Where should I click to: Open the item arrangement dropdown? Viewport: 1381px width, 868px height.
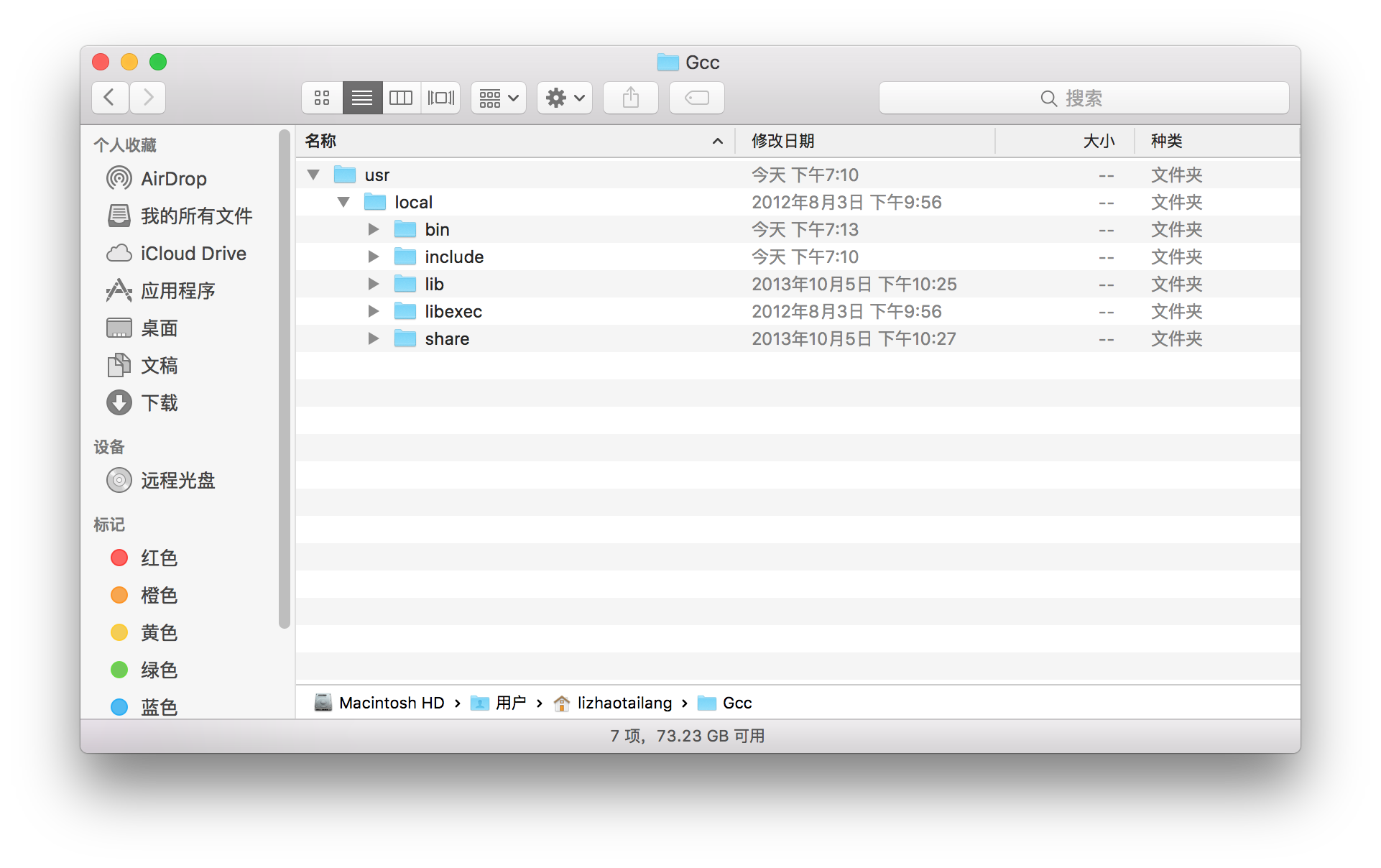tap(499, 98)
